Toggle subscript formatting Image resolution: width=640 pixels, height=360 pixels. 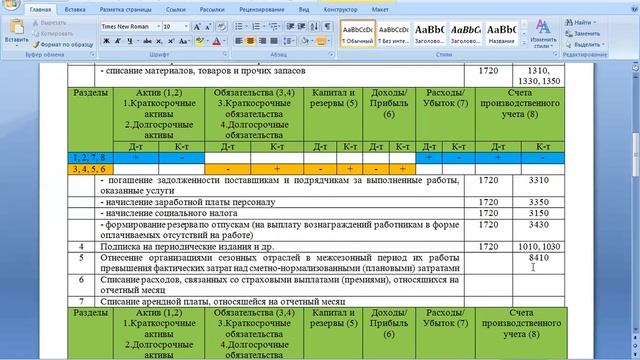click(x=159, y=41)
